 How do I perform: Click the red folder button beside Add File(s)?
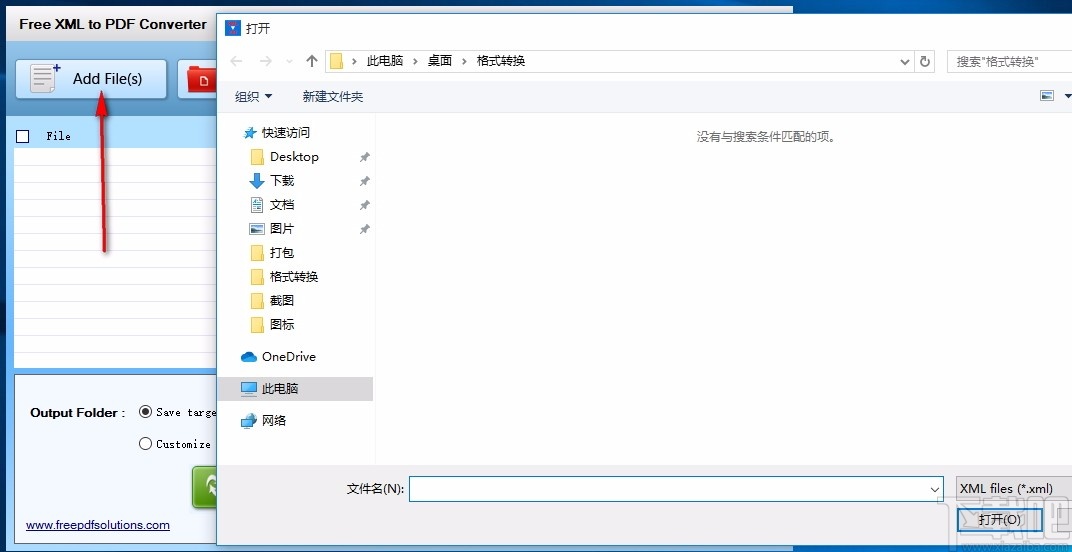click(x=198, y=79)
